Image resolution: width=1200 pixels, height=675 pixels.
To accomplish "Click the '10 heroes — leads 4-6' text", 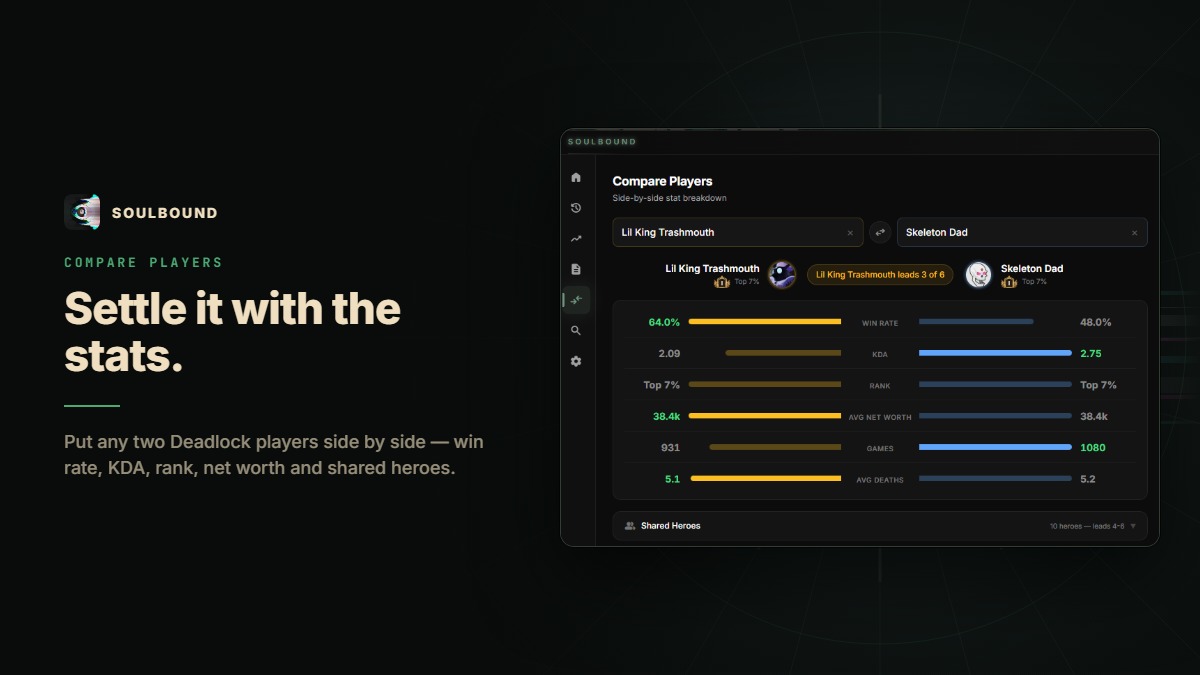I will [1087, 526].
